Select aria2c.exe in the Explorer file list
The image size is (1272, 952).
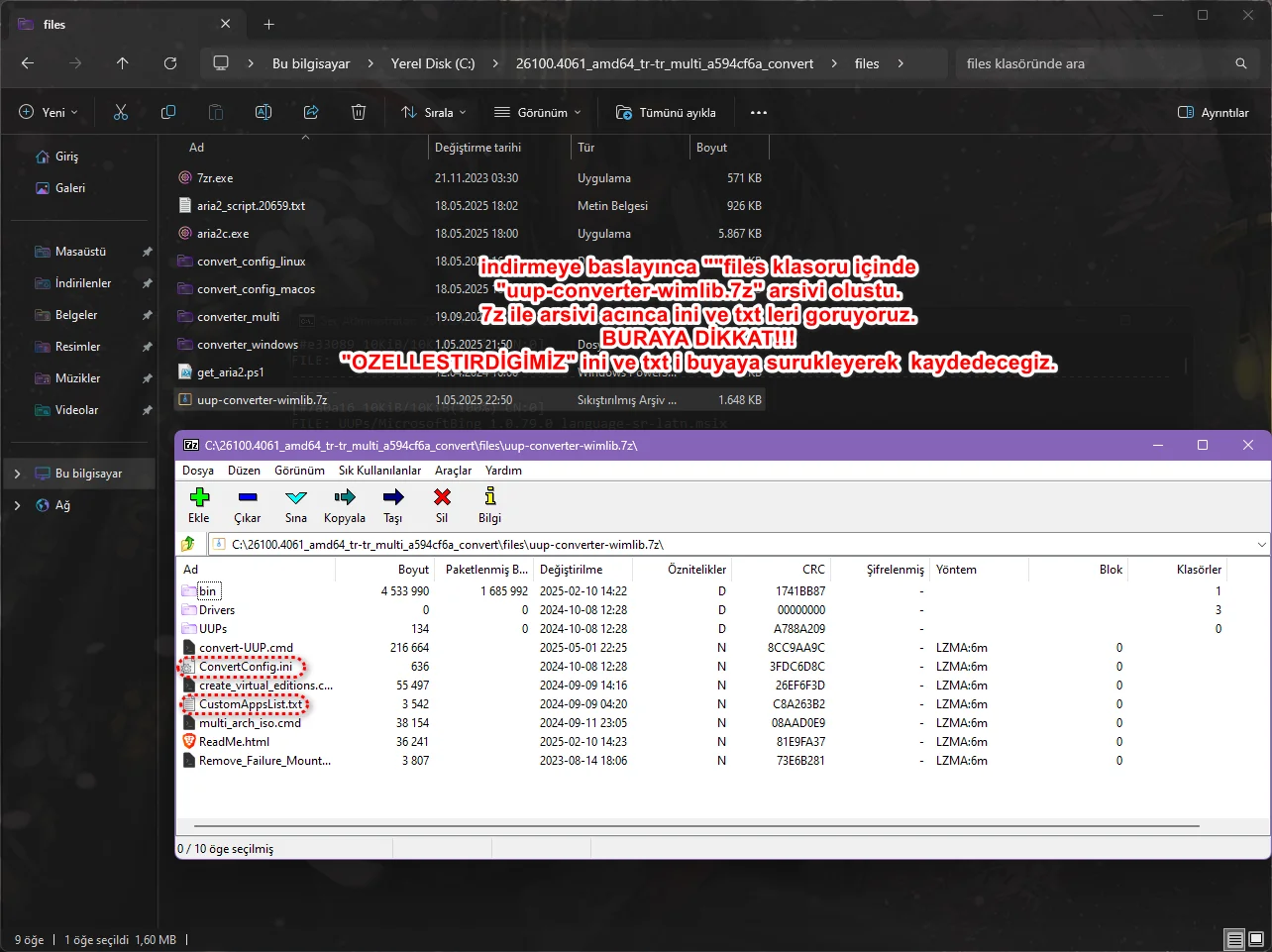click(223, 234)
